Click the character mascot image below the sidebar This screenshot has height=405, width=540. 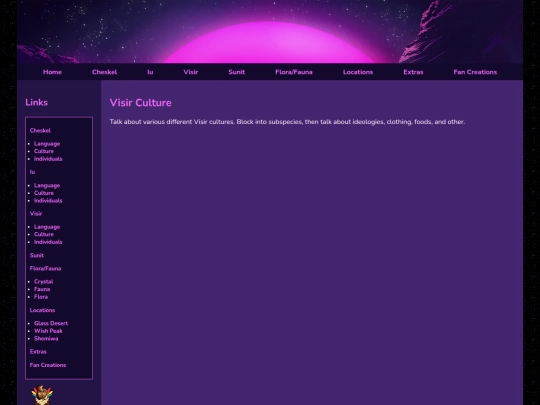click(42, 395)
